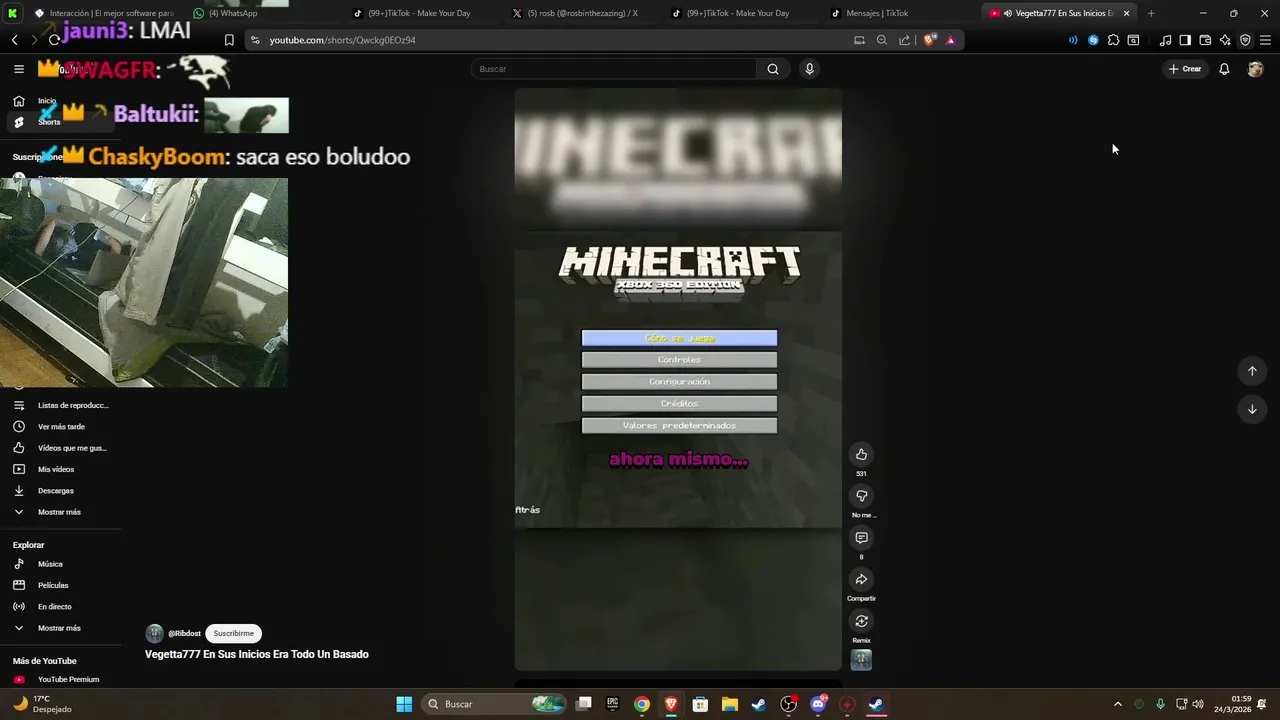
Task: Bookmark this page in address bar
Action: (x=229, y=40)
